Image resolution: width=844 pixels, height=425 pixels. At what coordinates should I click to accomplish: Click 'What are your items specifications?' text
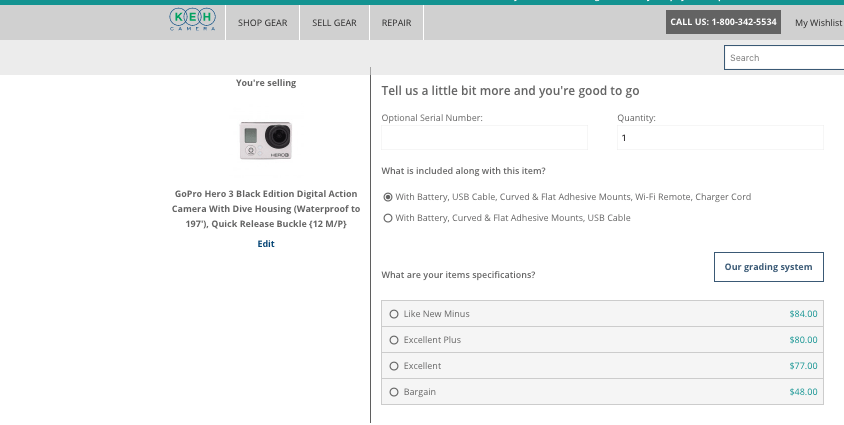458,275
